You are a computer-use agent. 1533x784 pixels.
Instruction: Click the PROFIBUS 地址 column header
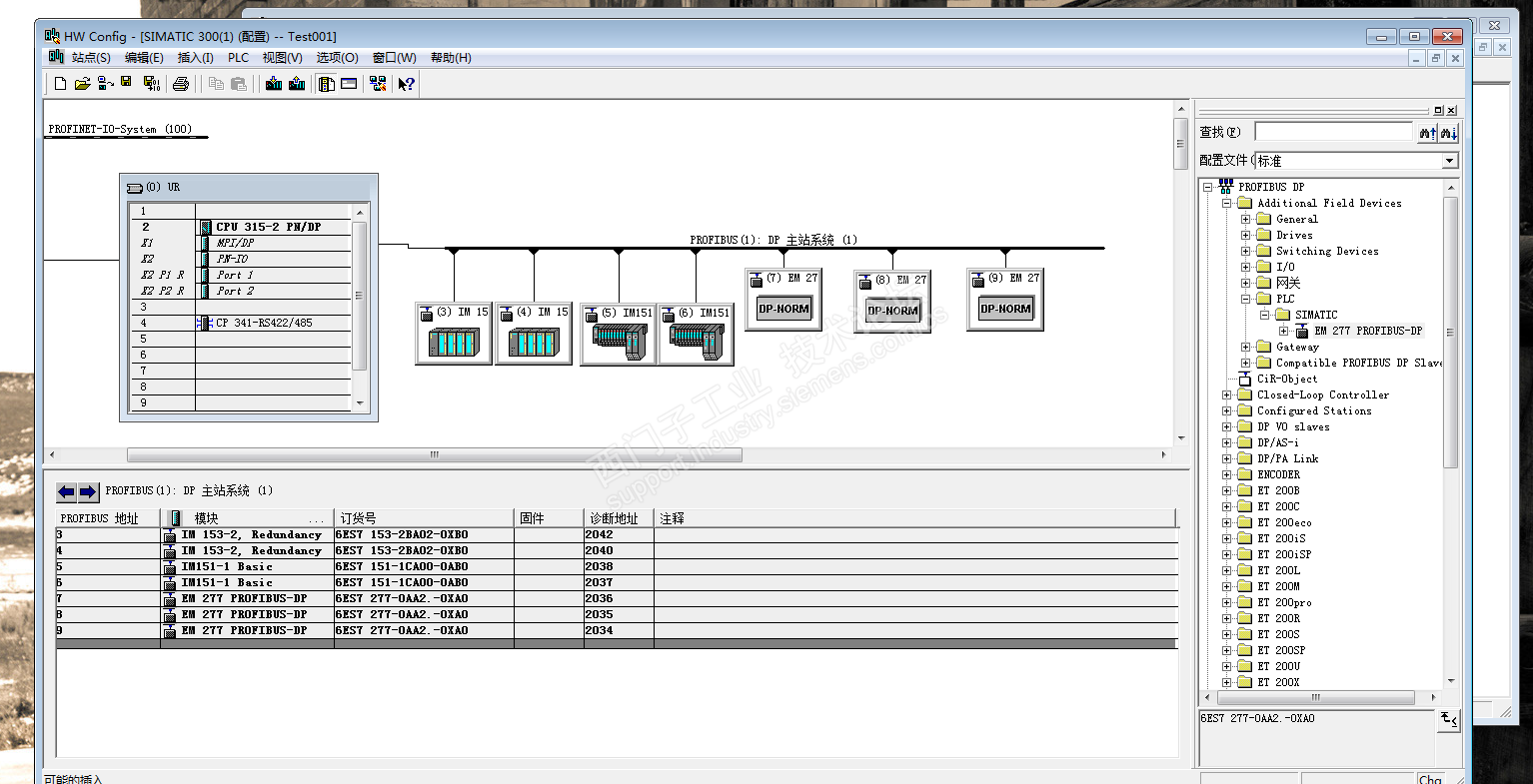click(x=108, y=518)
